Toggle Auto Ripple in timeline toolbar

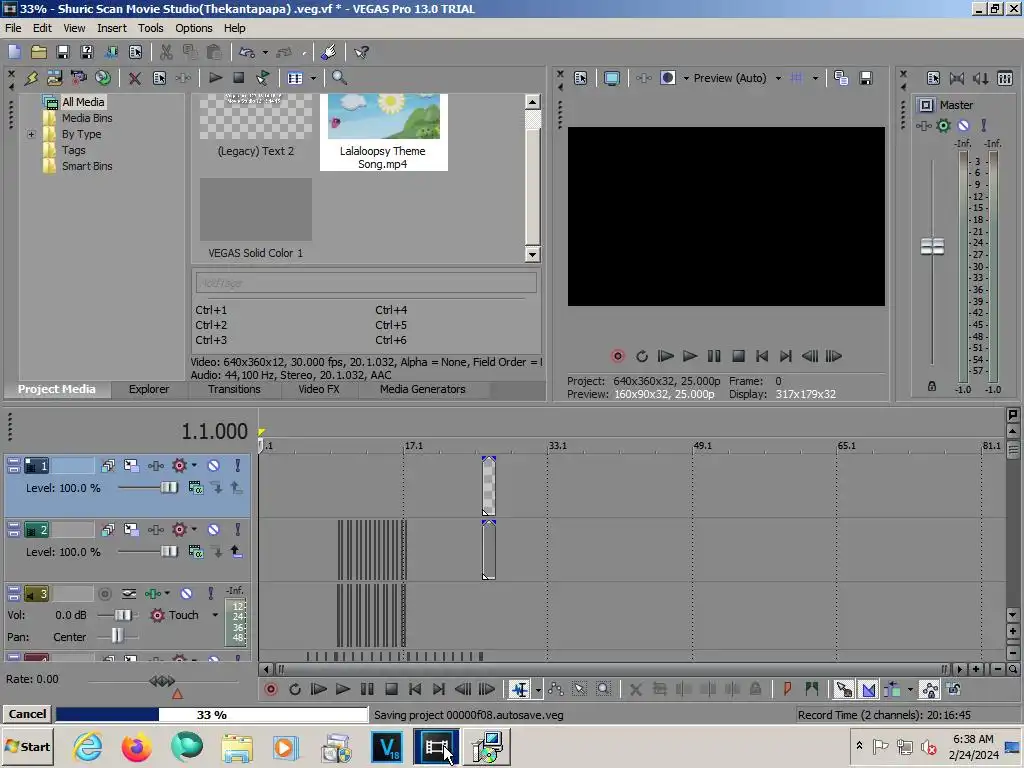click(x=892, y=689)
